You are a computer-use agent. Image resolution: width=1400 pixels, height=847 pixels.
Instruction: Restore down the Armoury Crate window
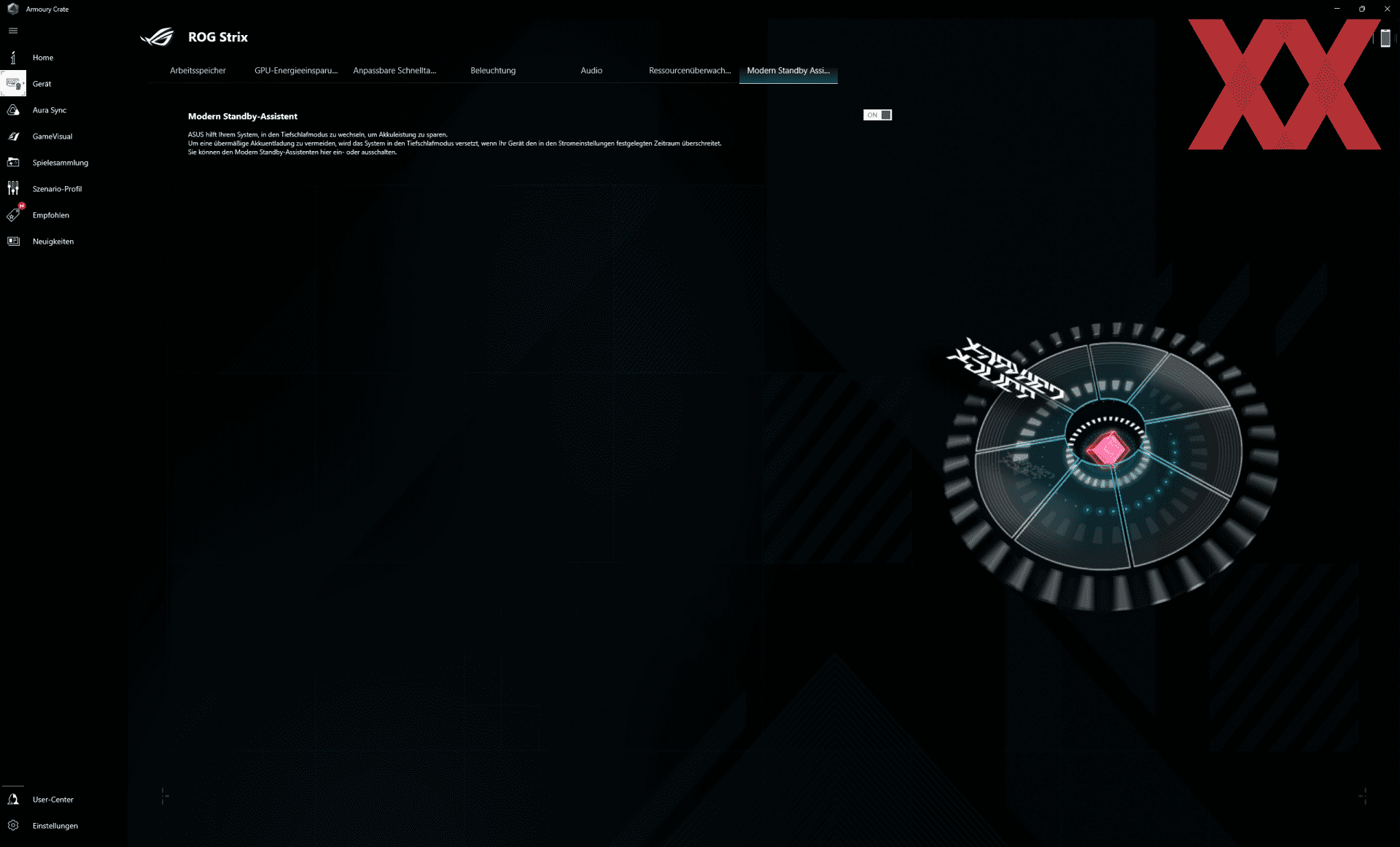(1361, 9)
